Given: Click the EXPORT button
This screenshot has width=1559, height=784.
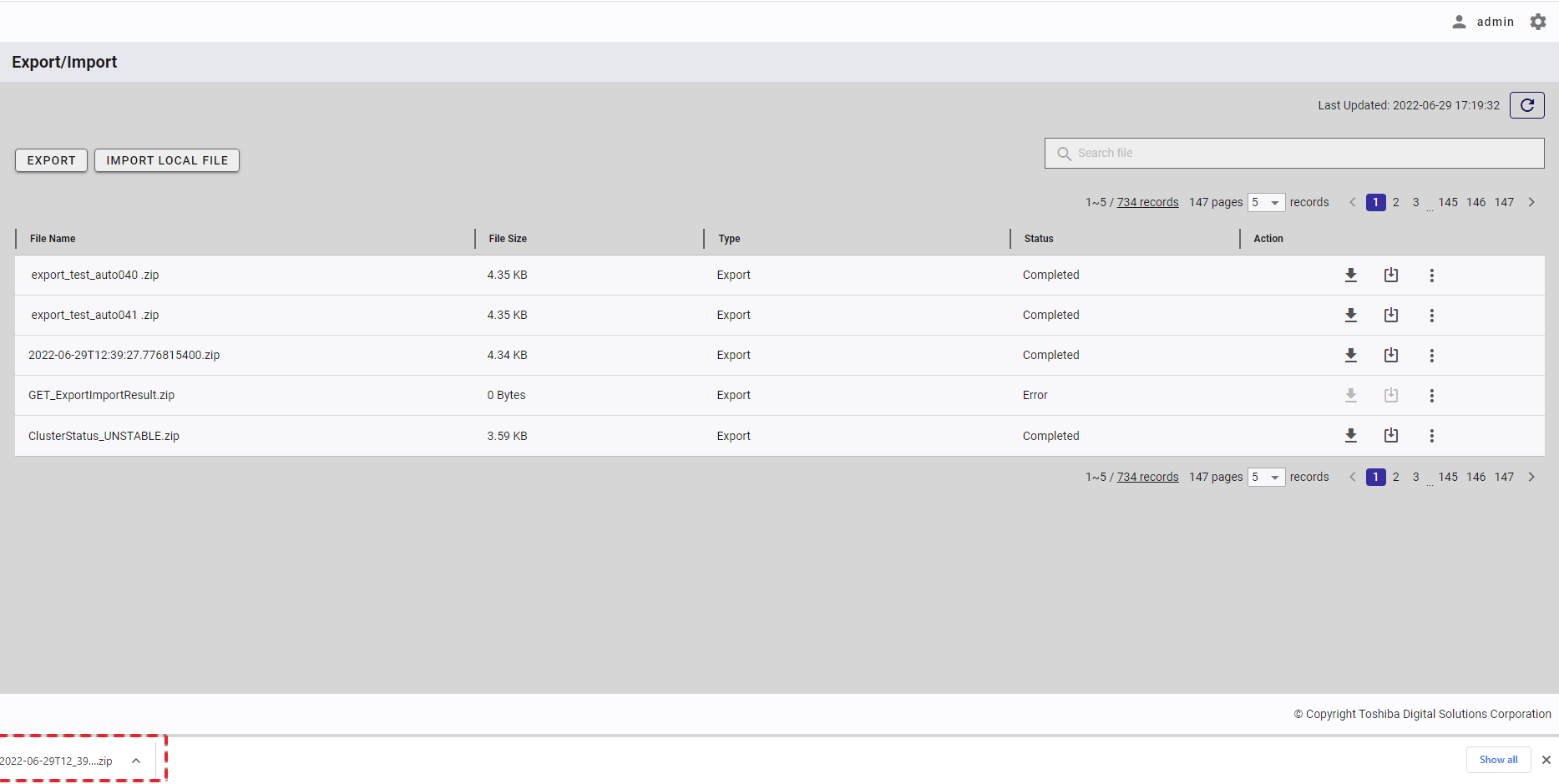Looking at the screenshot, I should [x=51, y=160].
